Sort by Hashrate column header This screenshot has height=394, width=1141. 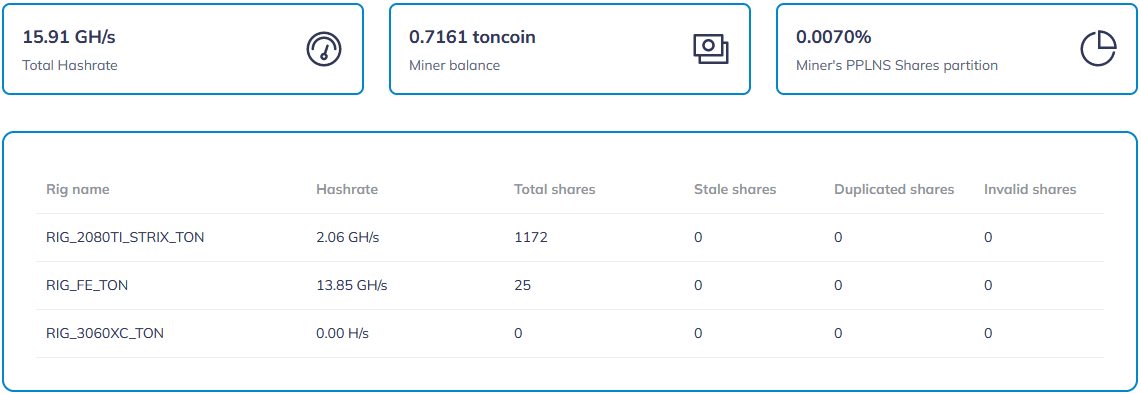tap(347, 189)
